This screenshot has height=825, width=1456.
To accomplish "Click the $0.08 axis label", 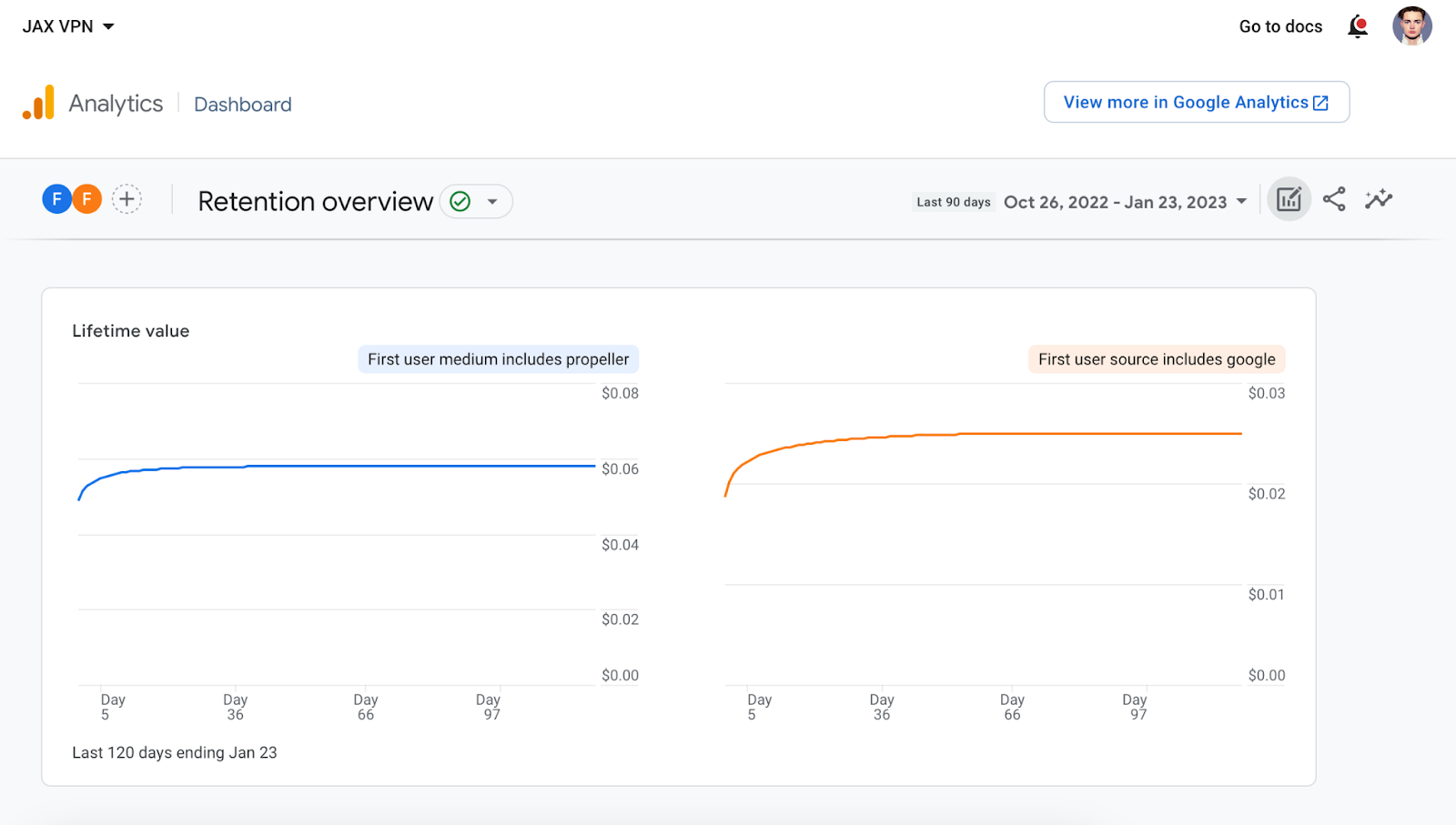I will pos(620,393).
